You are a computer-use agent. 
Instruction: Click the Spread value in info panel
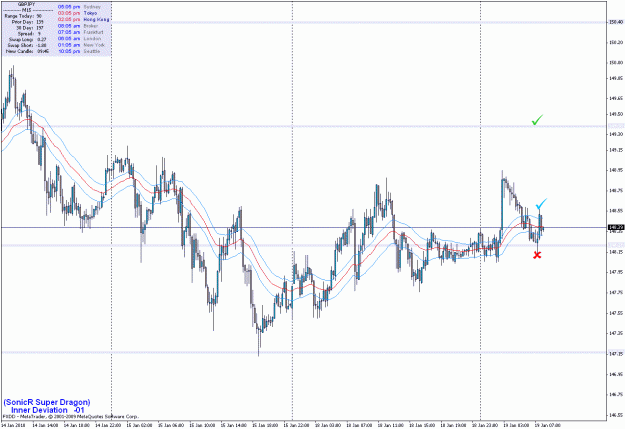[x=39, y=34]
